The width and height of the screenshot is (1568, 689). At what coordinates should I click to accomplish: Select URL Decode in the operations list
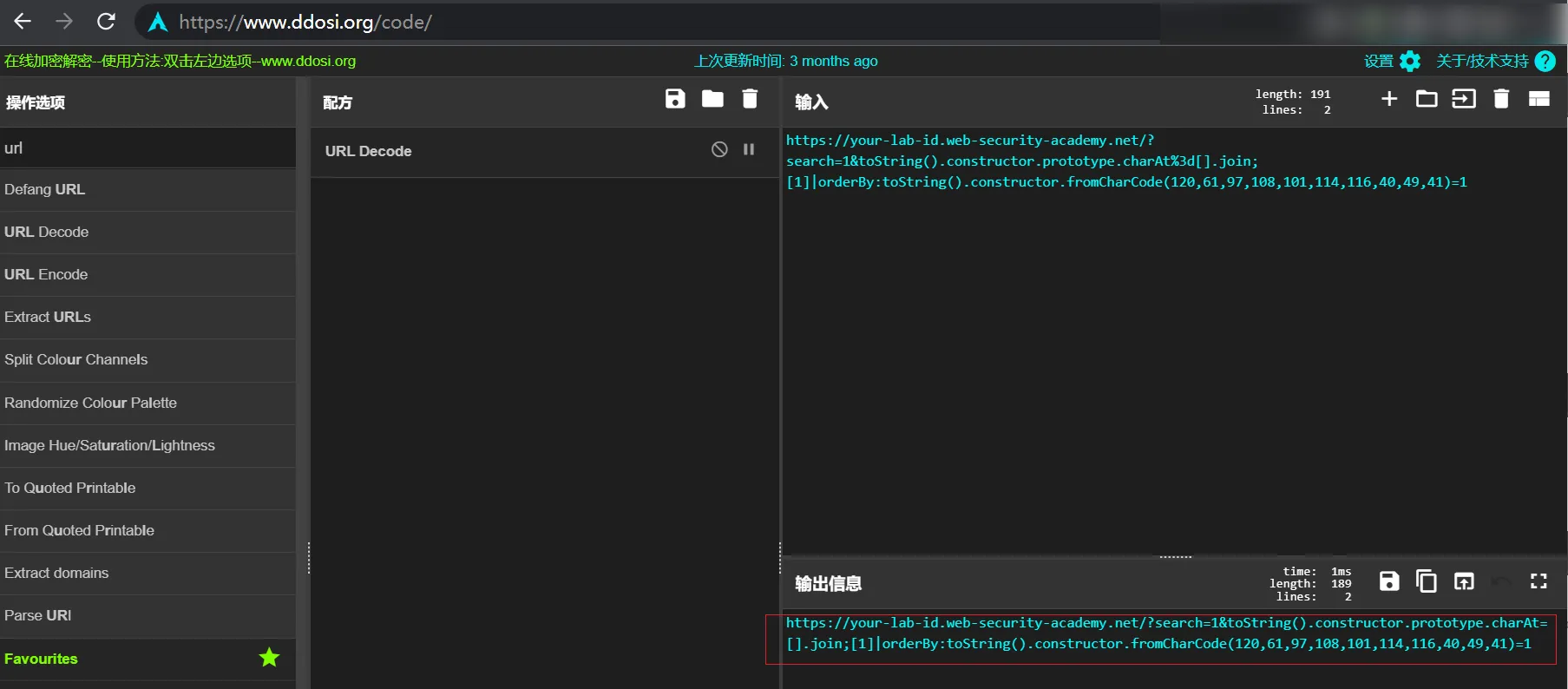tap(148, 232)
